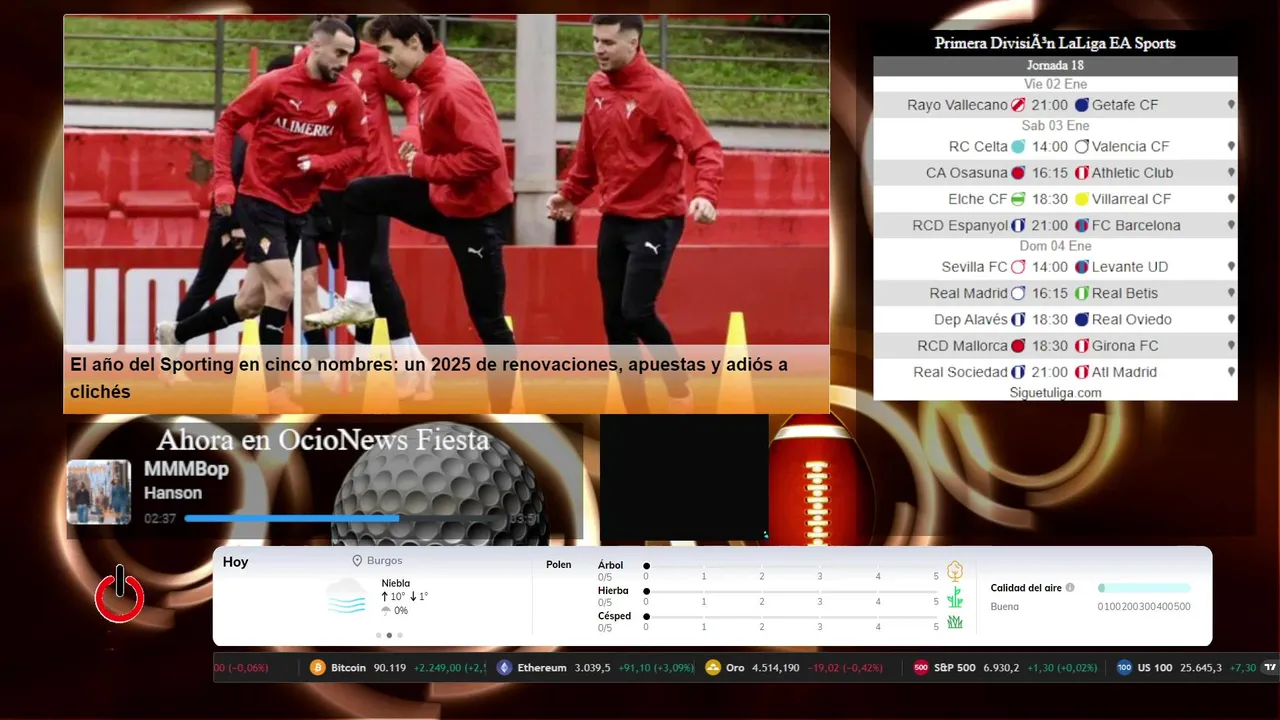Click the Sevilla FC crest icon
Viewport: 1280px width, 720px height.
1018,267
